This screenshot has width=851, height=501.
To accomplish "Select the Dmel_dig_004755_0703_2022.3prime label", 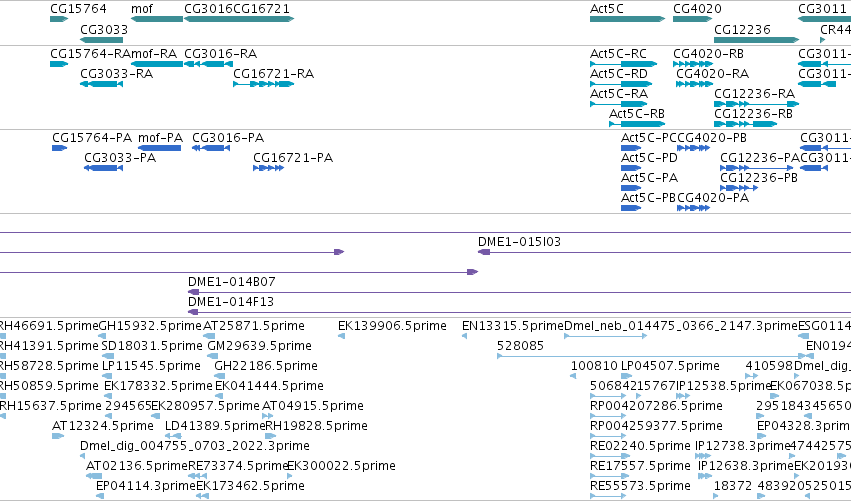I will 195,446.
